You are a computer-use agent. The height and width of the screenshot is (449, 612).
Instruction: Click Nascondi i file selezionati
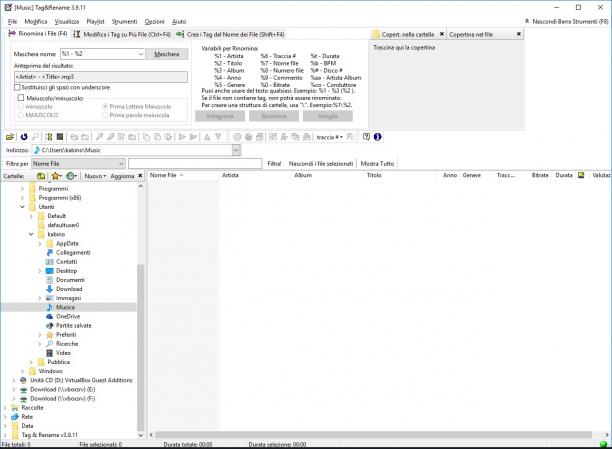[321, 164]
